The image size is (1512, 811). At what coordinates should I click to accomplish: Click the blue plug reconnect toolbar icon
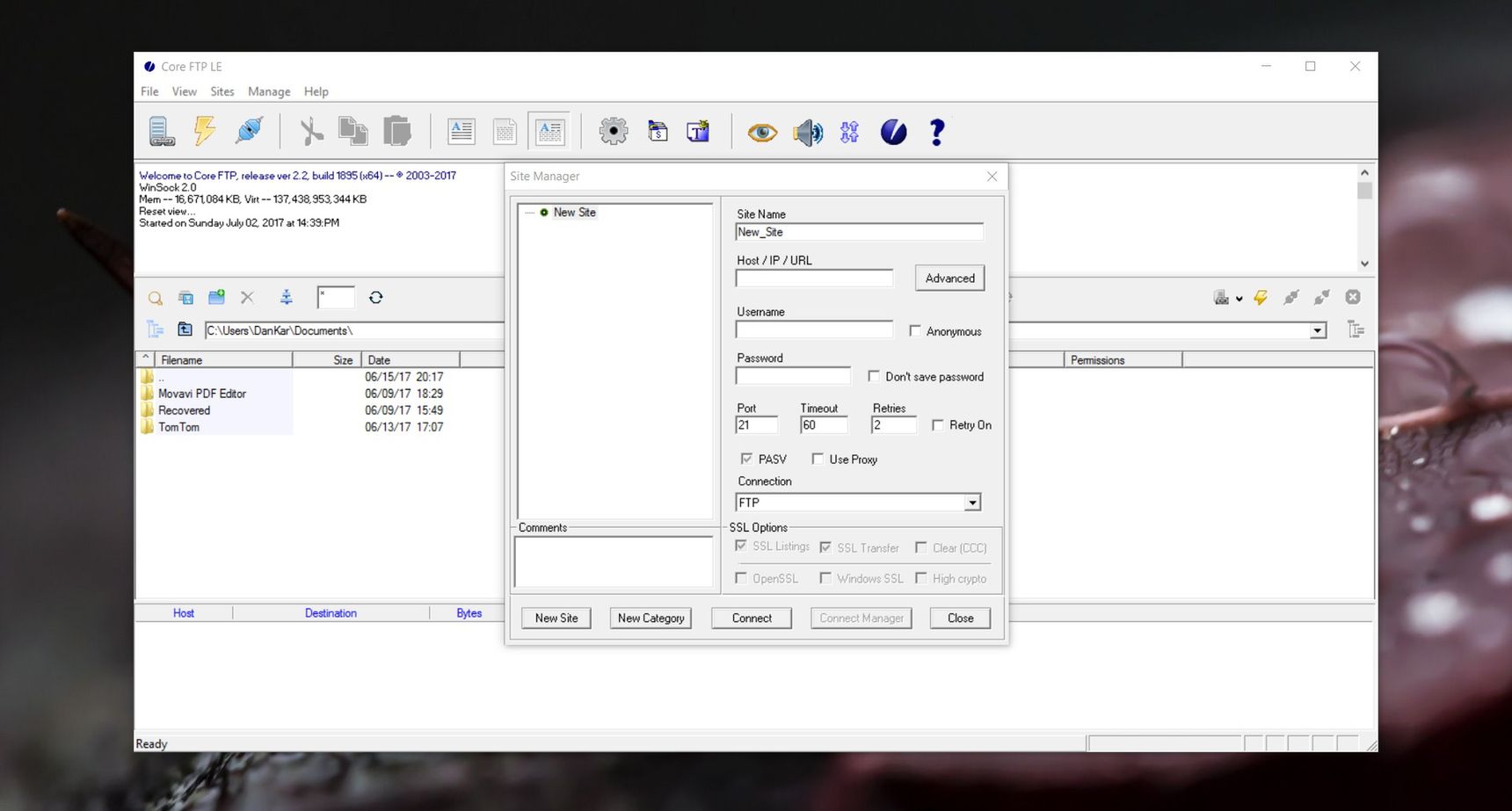(249, 131)
